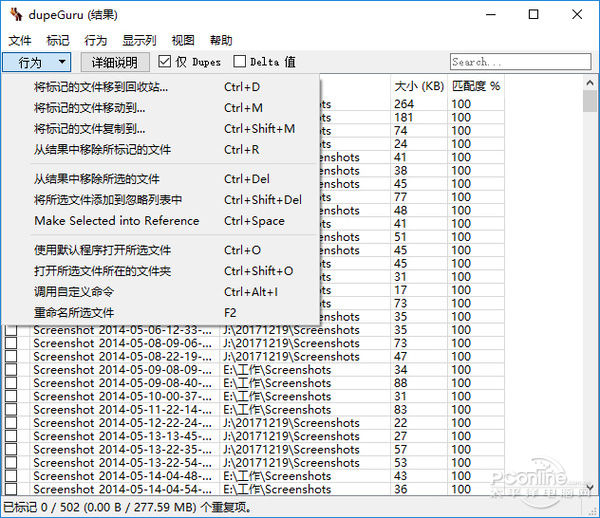Sort by 匹配度 % column header

tap(476, 86)
